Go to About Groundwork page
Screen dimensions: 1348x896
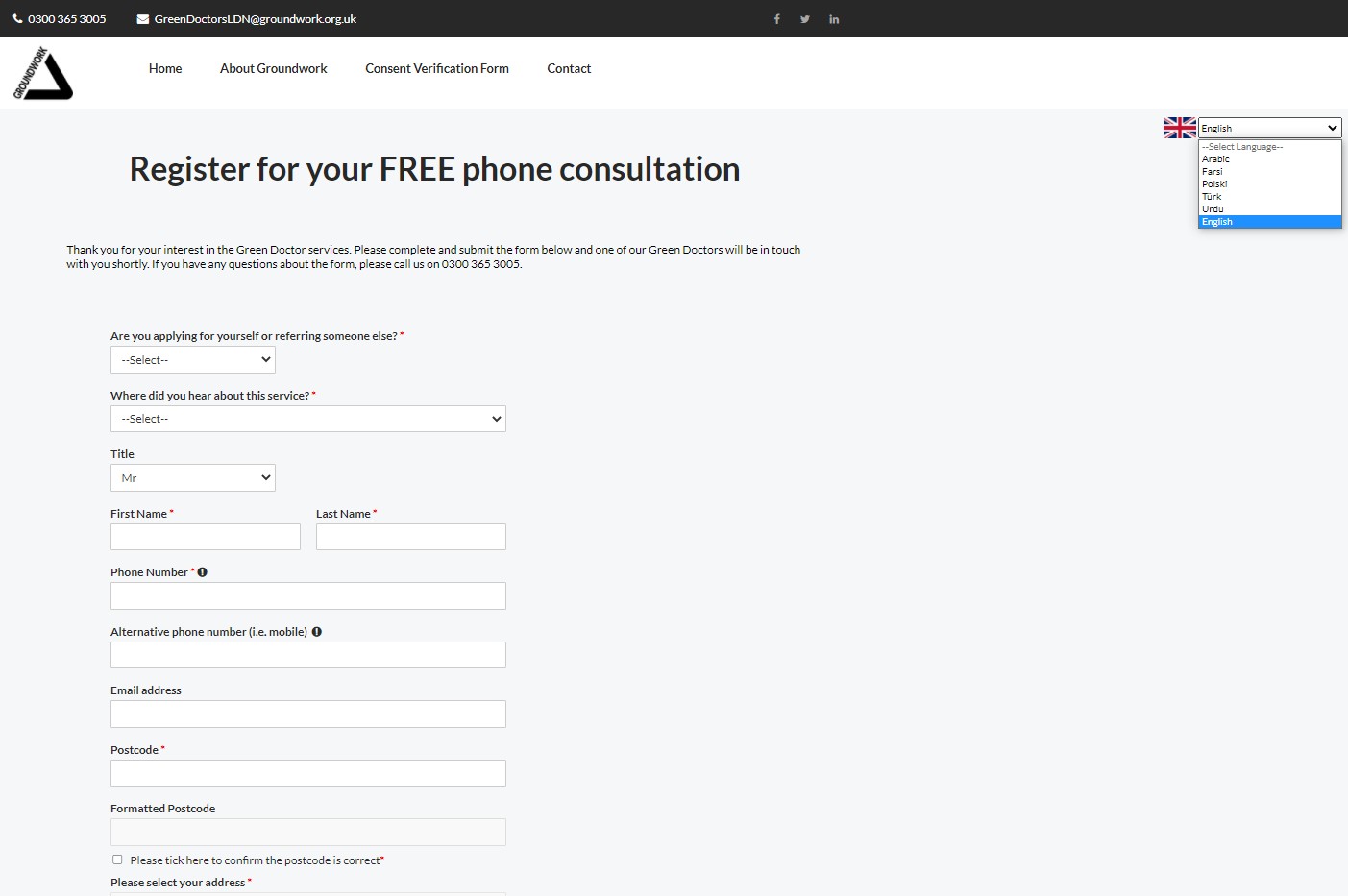[274, 69]
